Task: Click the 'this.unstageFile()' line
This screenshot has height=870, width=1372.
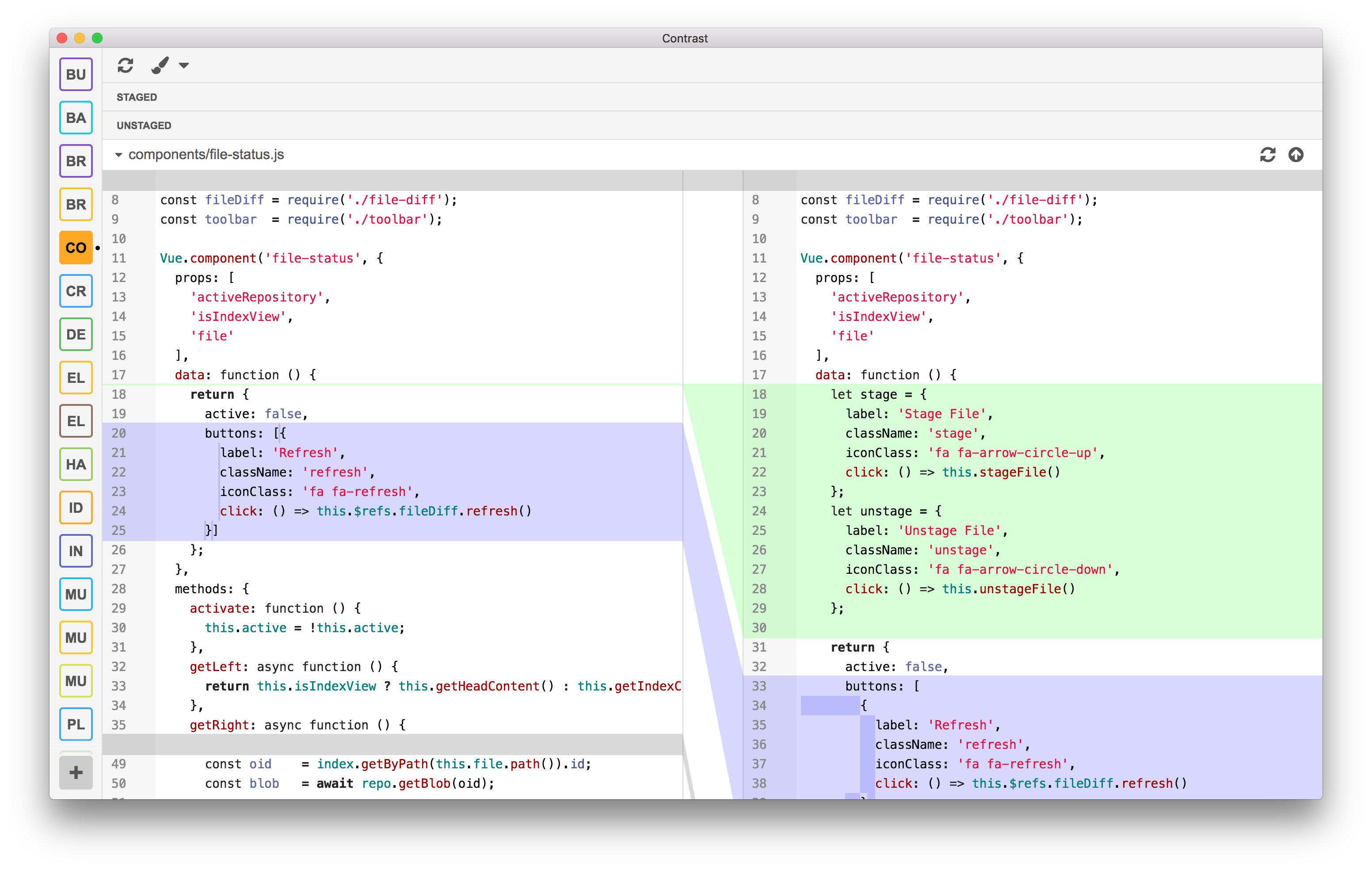Action: pos(960,588)
